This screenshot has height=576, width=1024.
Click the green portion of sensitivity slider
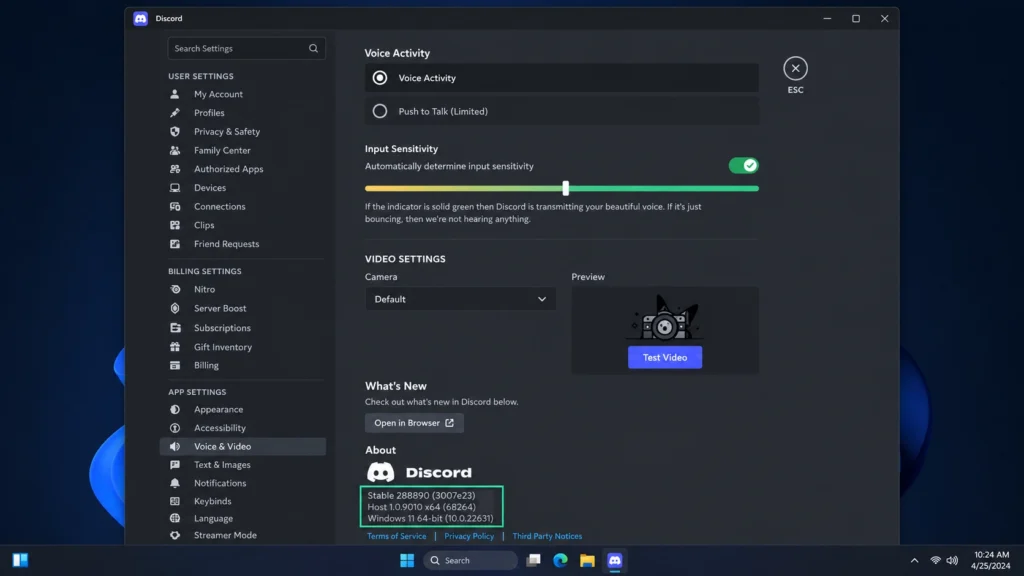click(664, 188)
